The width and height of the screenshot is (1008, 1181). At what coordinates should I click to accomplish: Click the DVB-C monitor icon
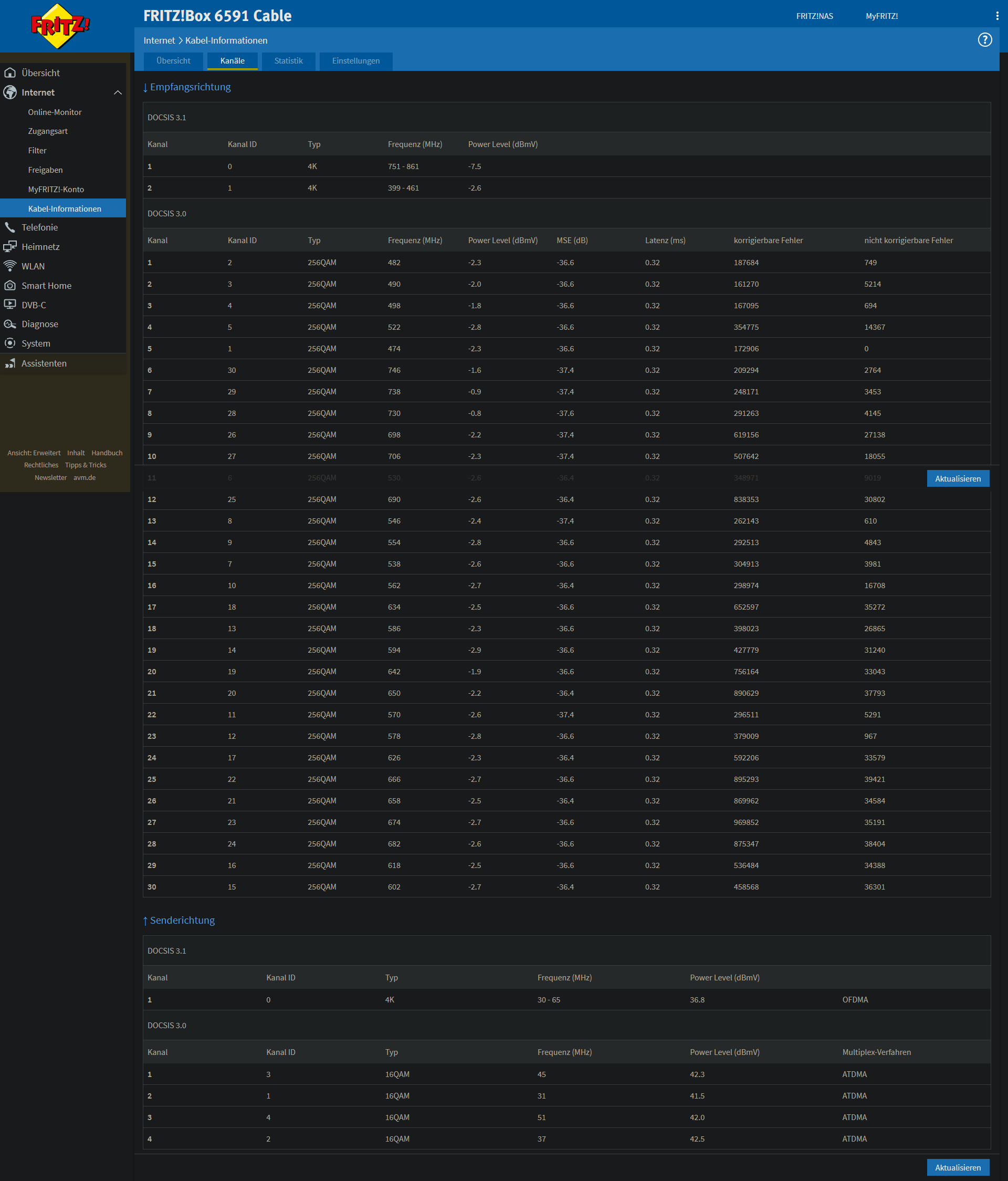[x=9, y=305]
